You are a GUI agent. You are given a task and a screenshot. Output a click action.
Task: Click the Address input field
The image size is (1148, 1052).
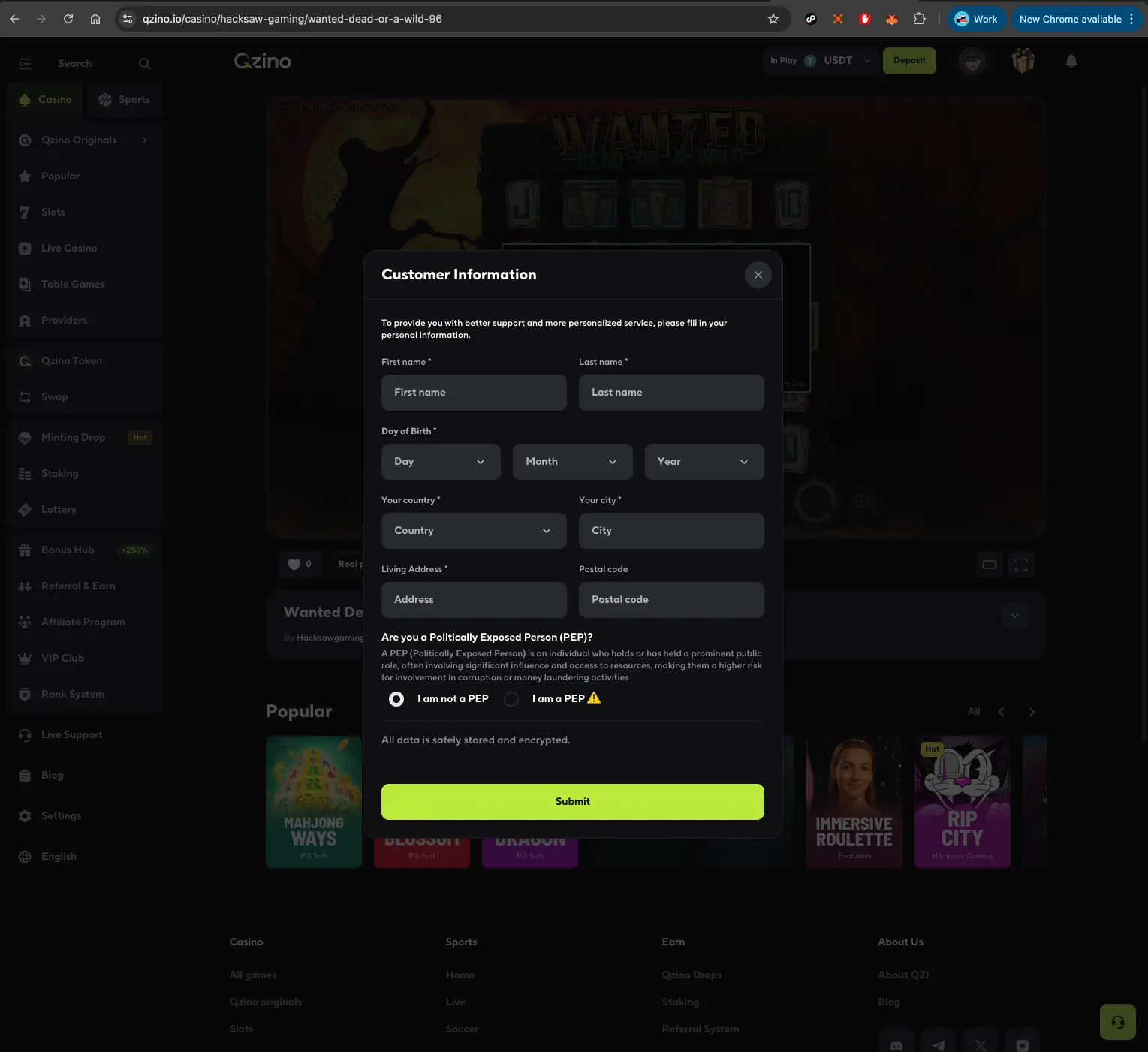(x=474, y=600)
